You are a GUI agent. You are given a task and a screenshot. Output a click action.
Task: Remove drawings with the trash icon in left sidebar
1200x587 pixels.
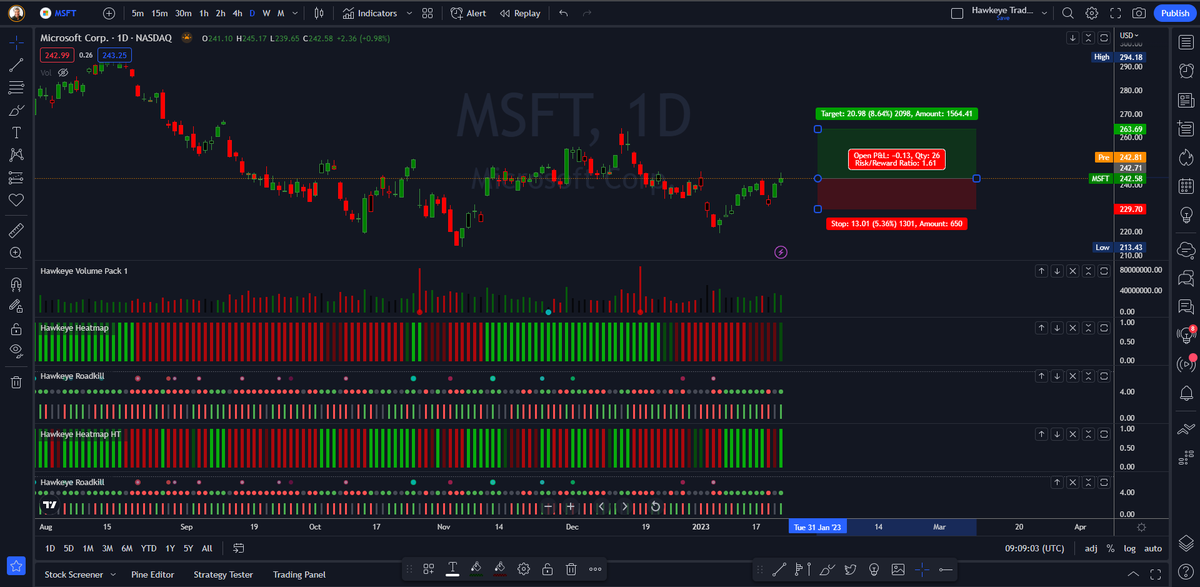pos(16,381)
